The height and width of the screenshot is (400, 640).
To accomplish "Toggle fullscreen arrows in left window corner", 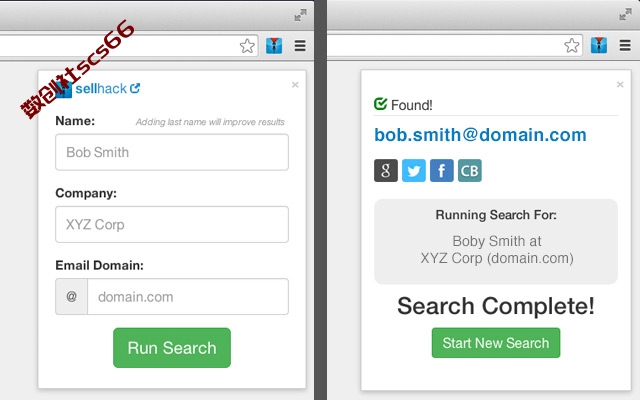I will (300, 15).
